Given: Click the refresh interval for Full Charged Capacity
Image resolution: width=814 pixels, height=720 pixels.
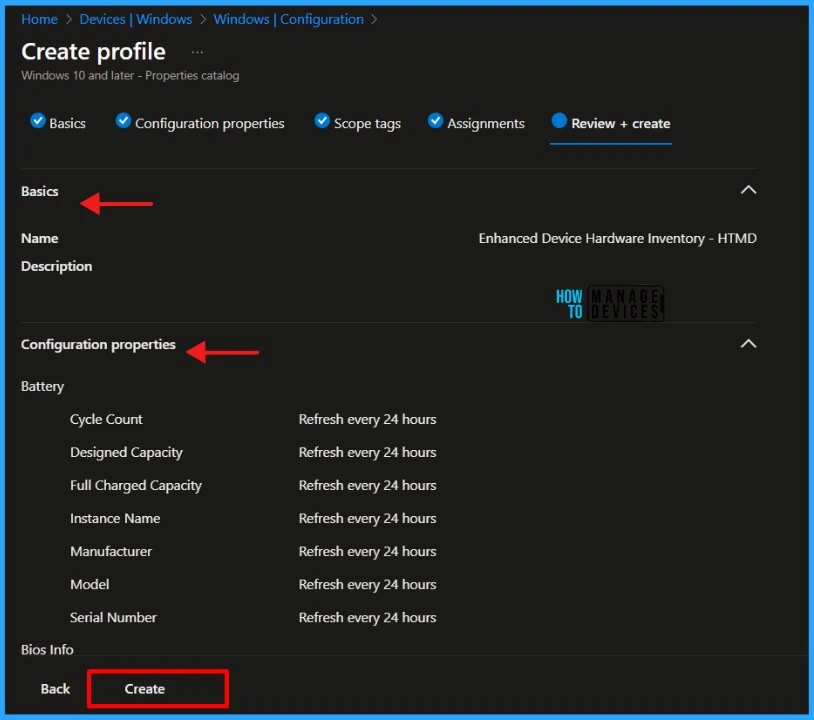Looking at the screenshot, I should pyautogui.click(x=367, y=485).
